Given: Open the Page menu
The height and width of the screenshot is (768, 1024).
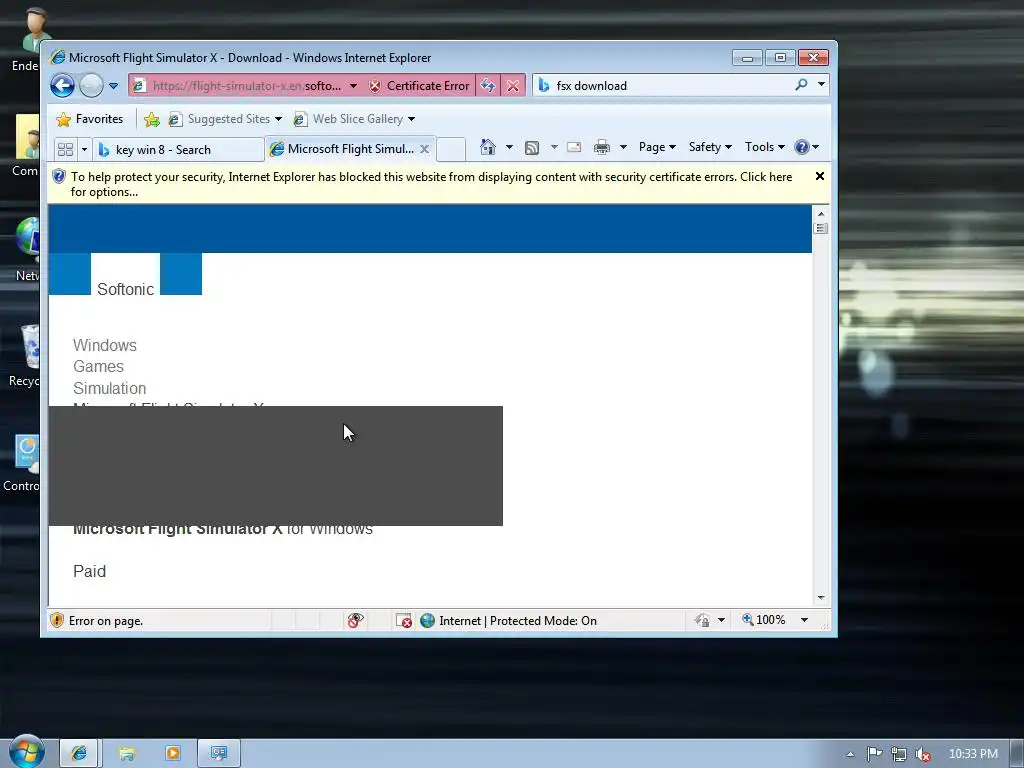Looking at the screenshot, I should (657, 147).
